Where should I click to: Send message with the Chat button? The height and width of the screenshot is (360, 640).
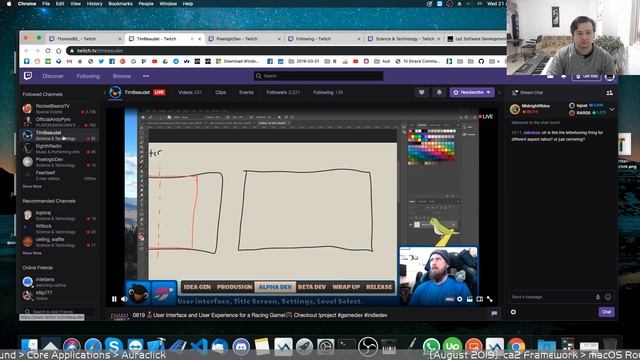pyautogui.click(x=607, y=312)
